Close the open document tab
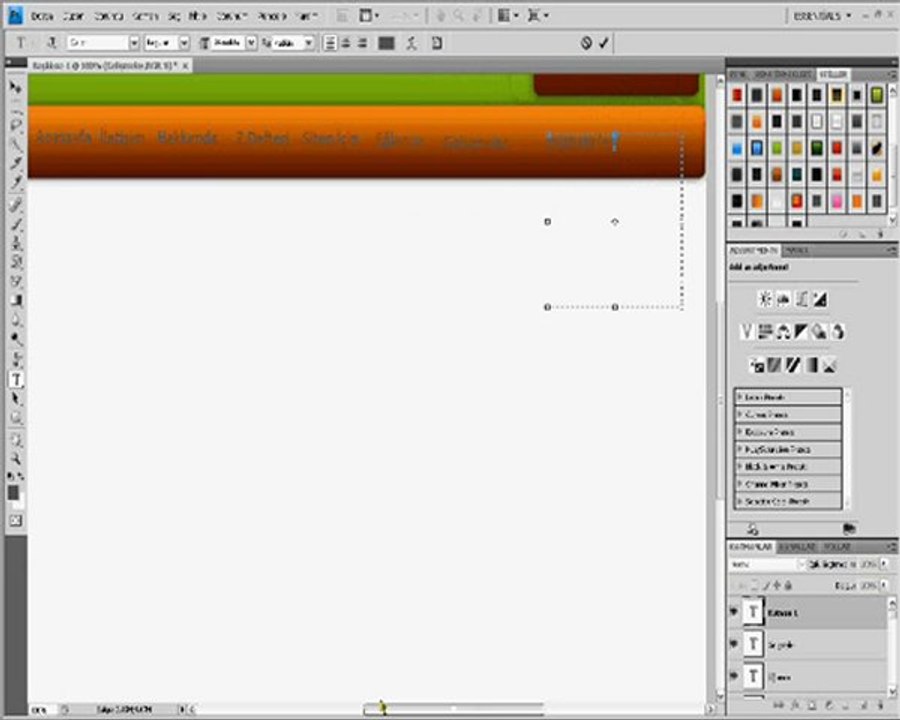900x720 pixels. [x=185, y=66]
